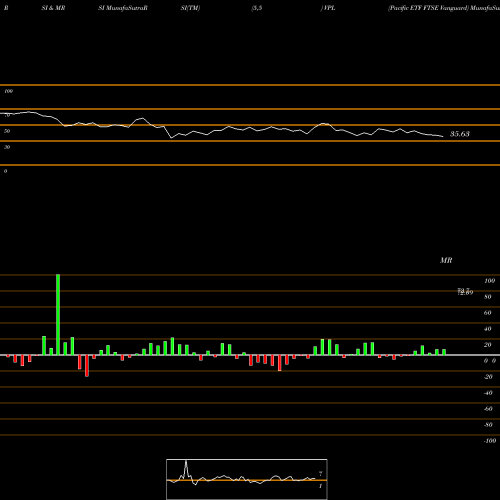This screenshot has height=500, width=500.
Task: Click the current RSI value 35.63
Action: click(460, 134)
